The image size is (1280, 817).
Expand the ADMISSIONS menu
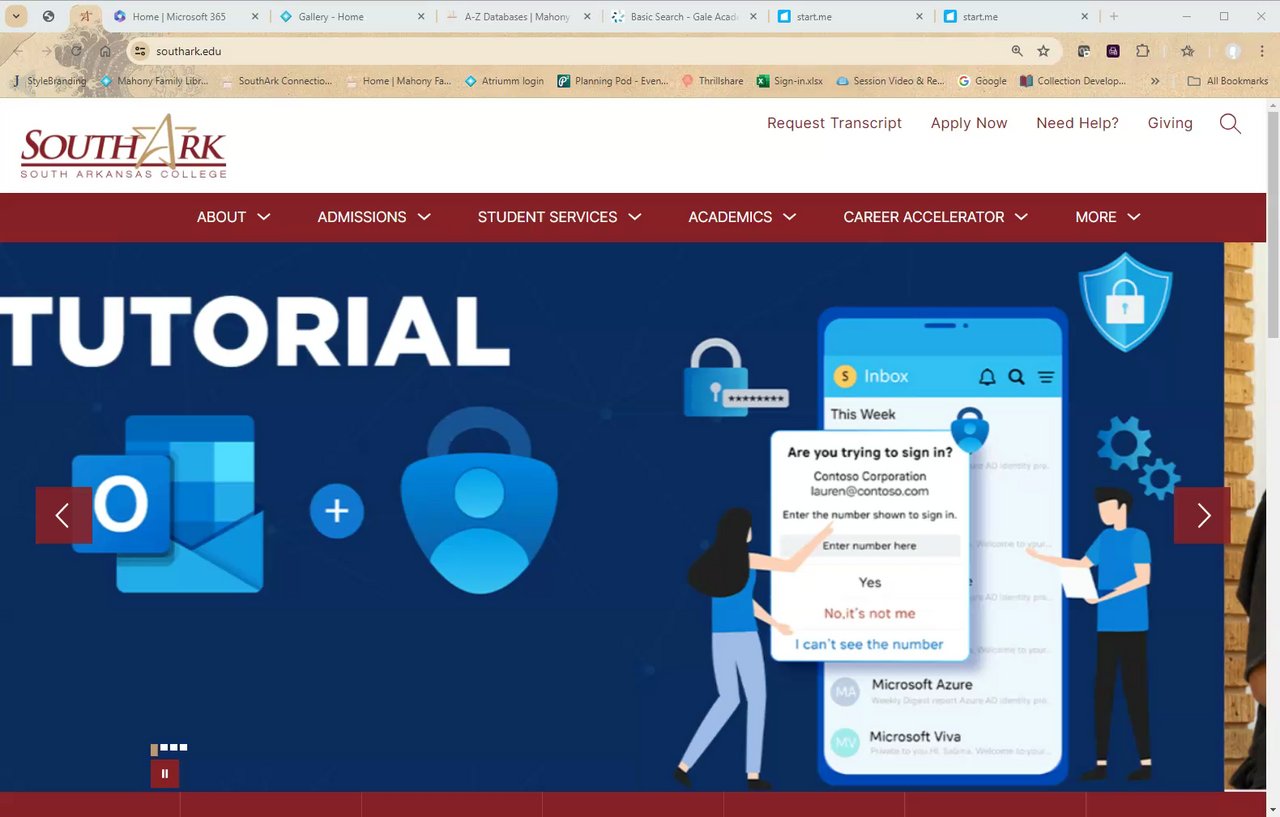[374, 217]
